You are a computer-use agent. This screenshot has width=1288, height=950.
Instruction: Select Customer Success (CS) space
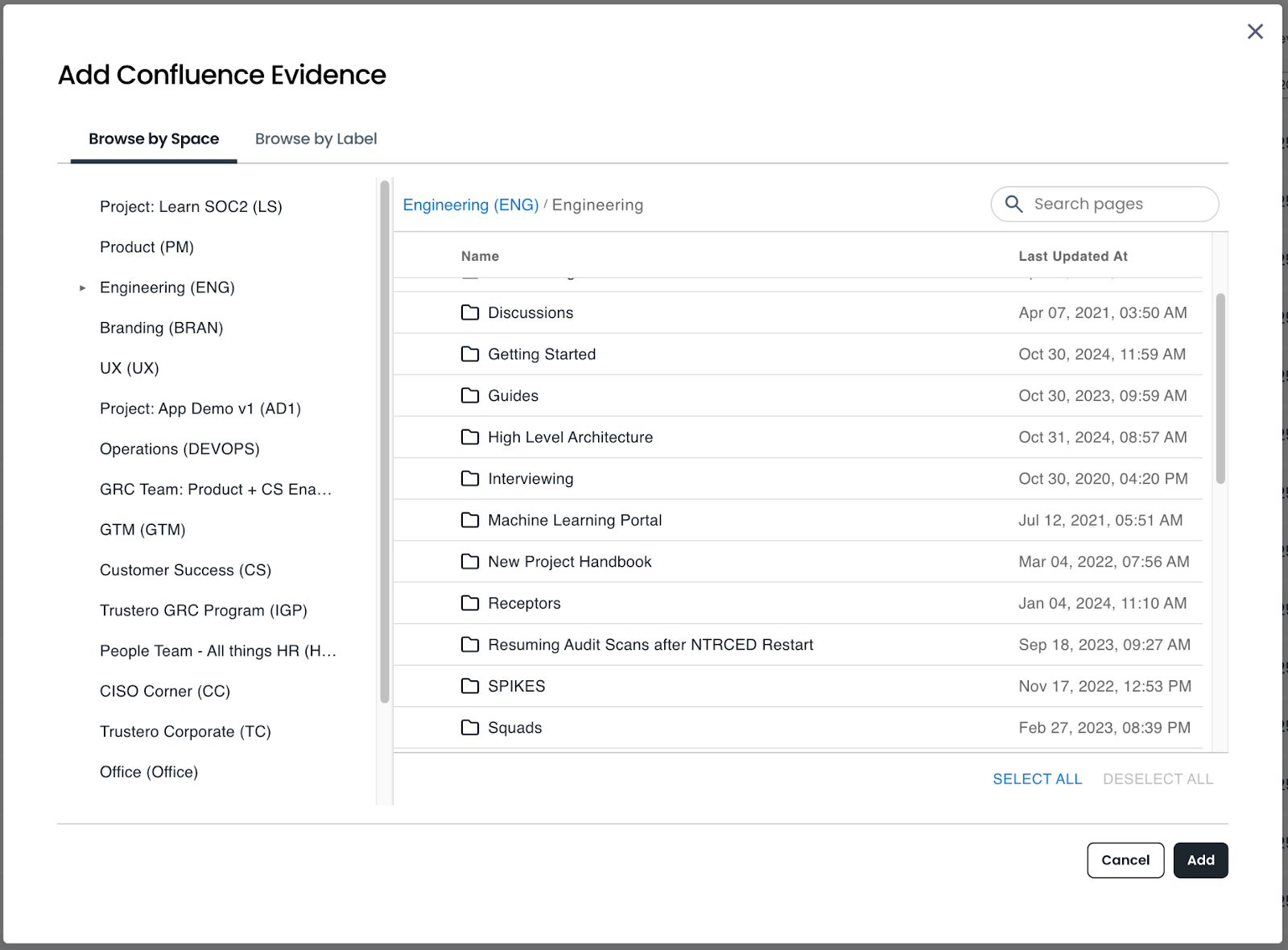pyautogui.click(x=185, y=570)
